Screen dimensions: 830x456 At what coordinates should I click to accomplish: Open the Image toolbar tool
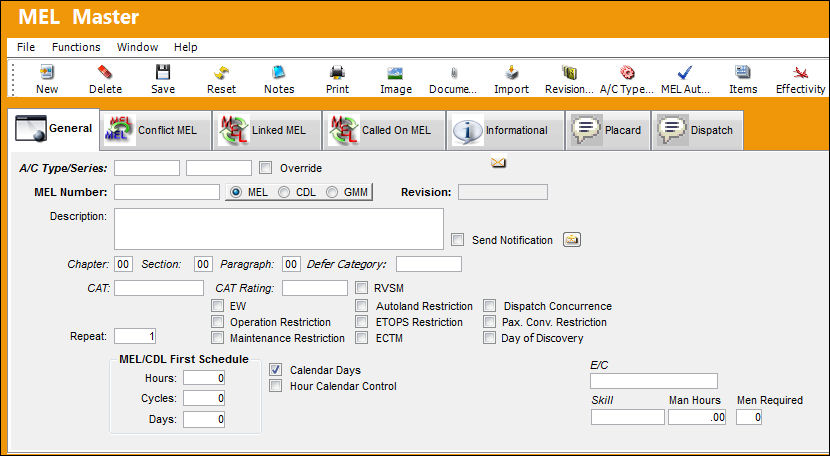(395, 73)
